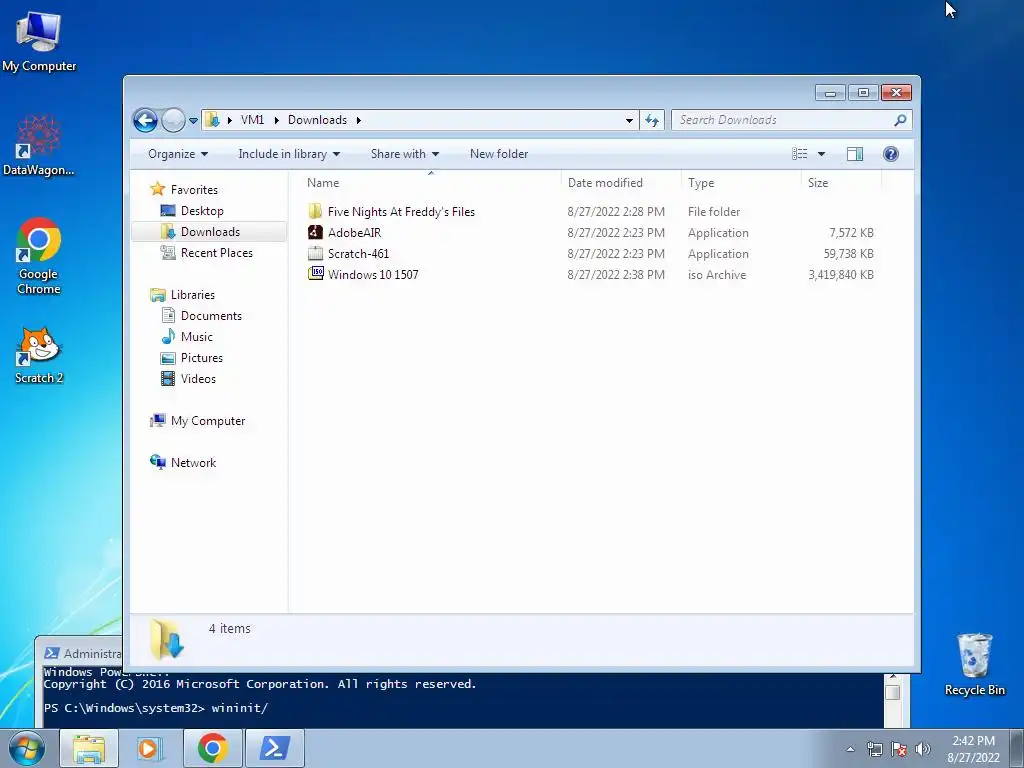Click the Action Center flag icon
Image resolution: width=1024 pixels, height=768 pixels.
[x=899, y=749]
